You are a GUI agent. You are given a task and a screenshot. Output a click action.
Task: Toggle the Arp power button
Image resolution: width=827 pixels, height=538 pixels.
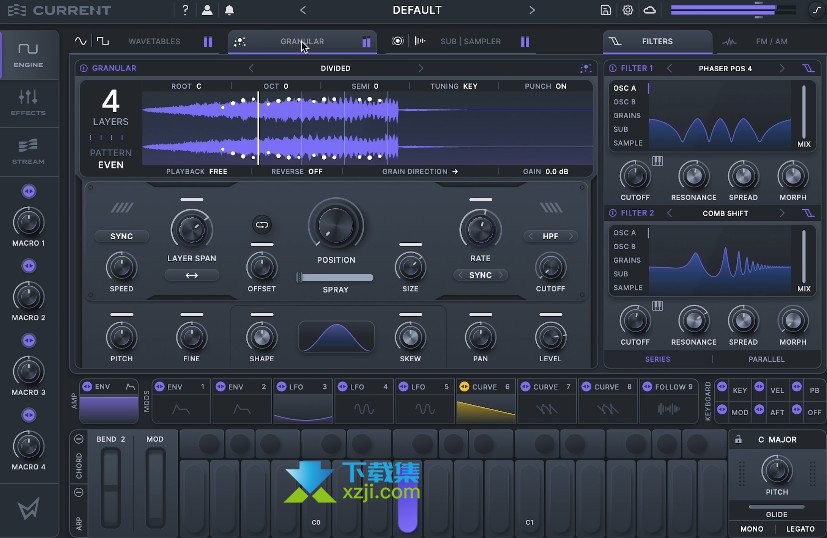click(79, 493)
